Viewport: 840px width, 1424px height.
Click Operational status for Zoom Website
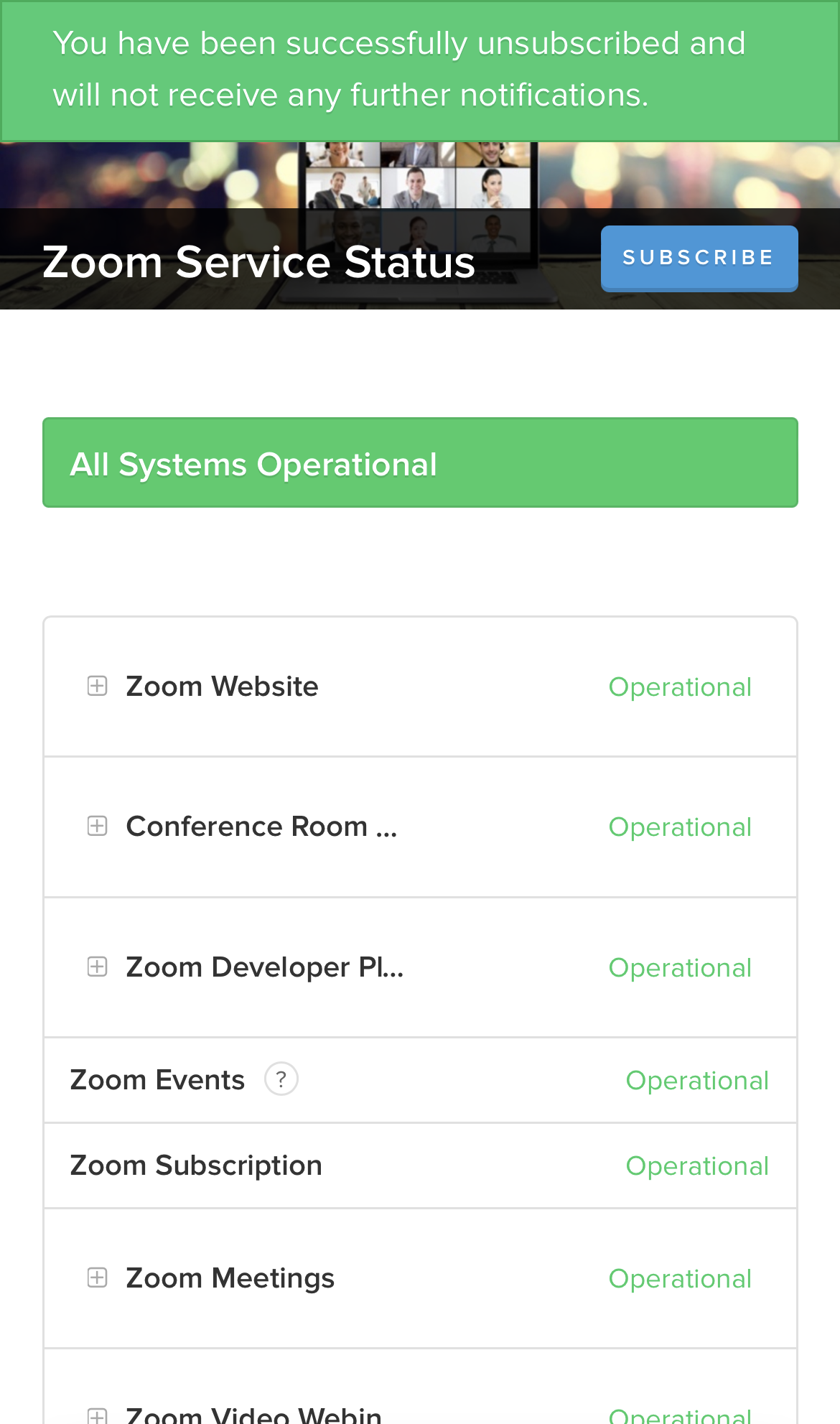pos(680,687)
